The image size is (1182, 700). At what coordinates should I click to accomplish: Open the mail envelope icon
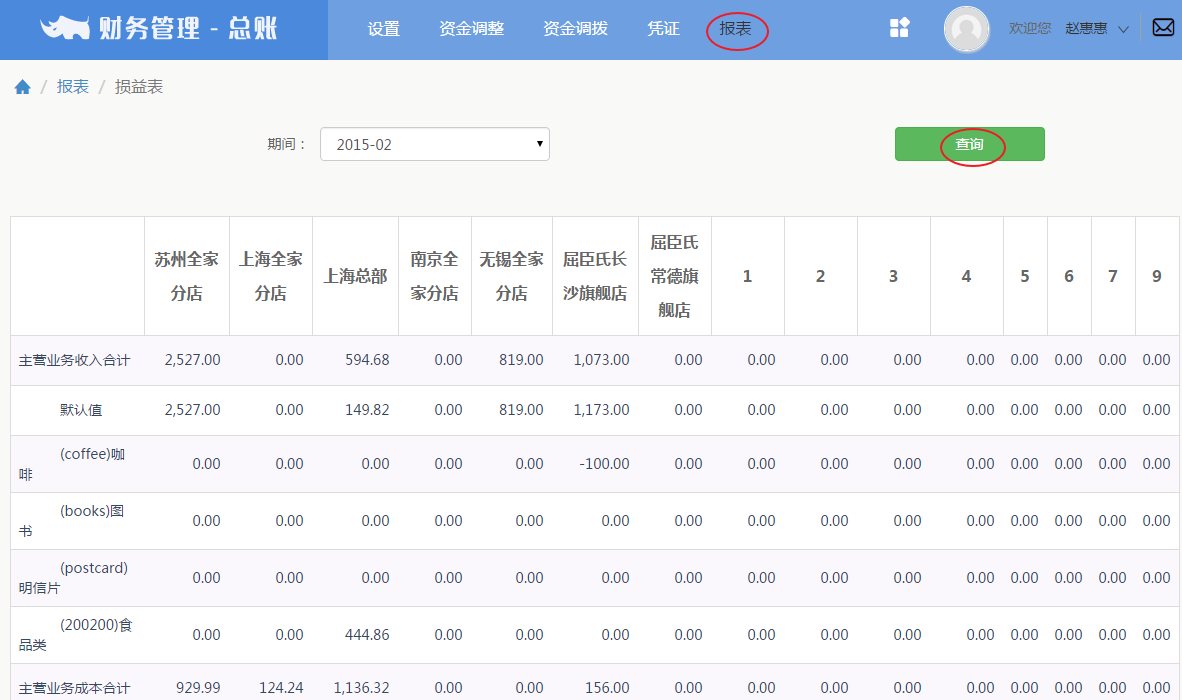tap(1163, 28)
